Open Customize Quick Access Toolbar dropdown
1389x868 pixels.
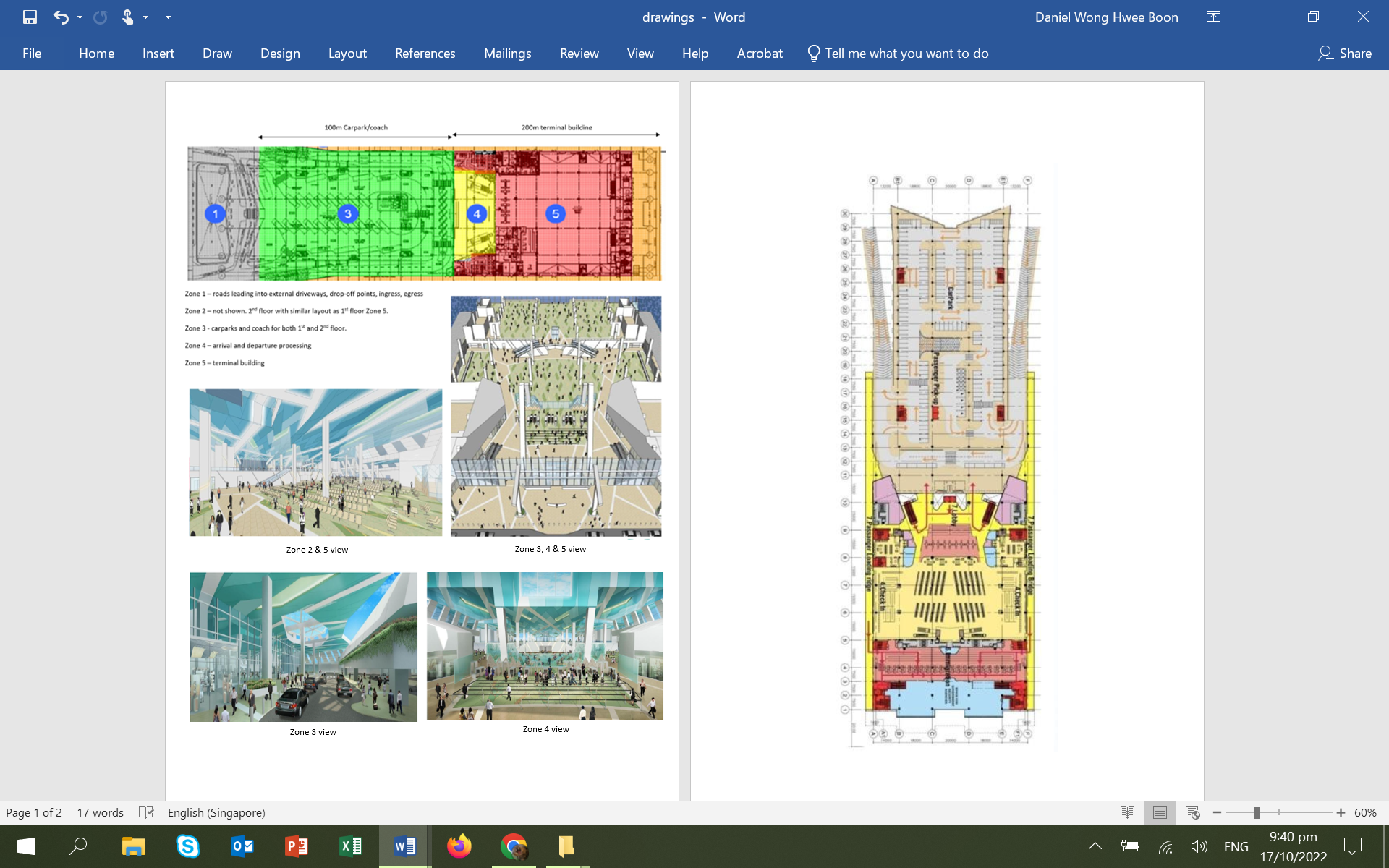pyautogui.click(x=168, y=17)
